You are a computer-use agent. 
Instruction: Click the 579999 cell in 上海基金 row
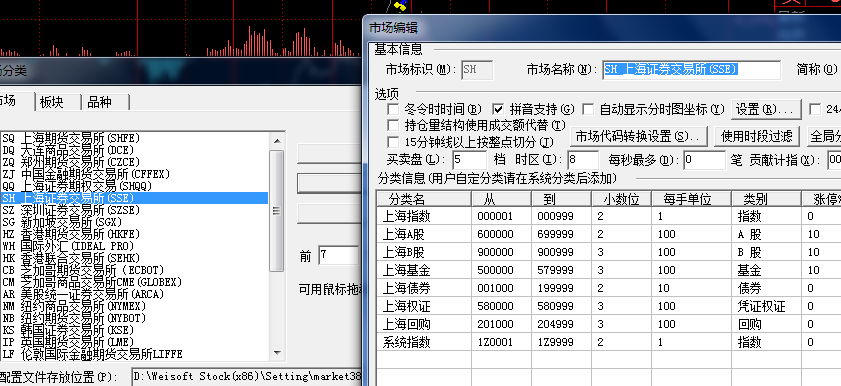click(562, 270)
